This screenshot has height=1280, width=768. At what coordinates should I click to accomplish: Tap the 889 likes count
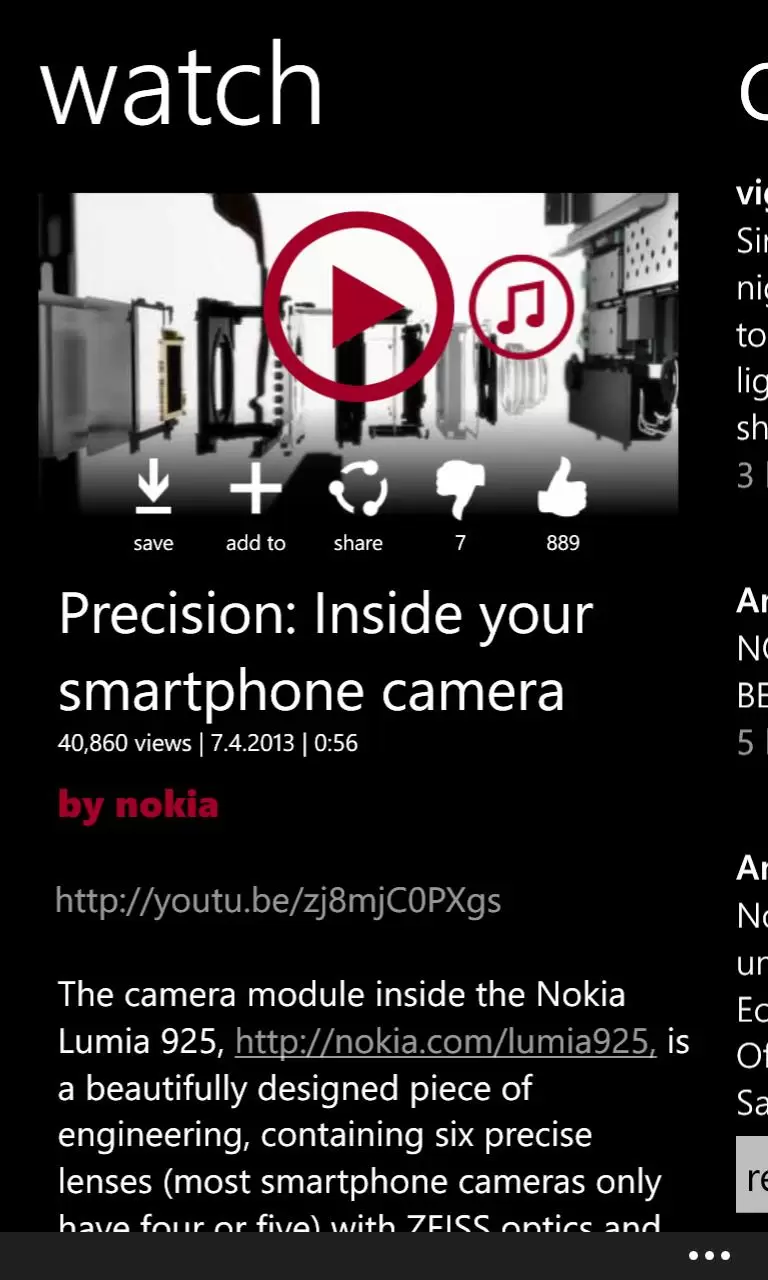click(x=562, y=543)
